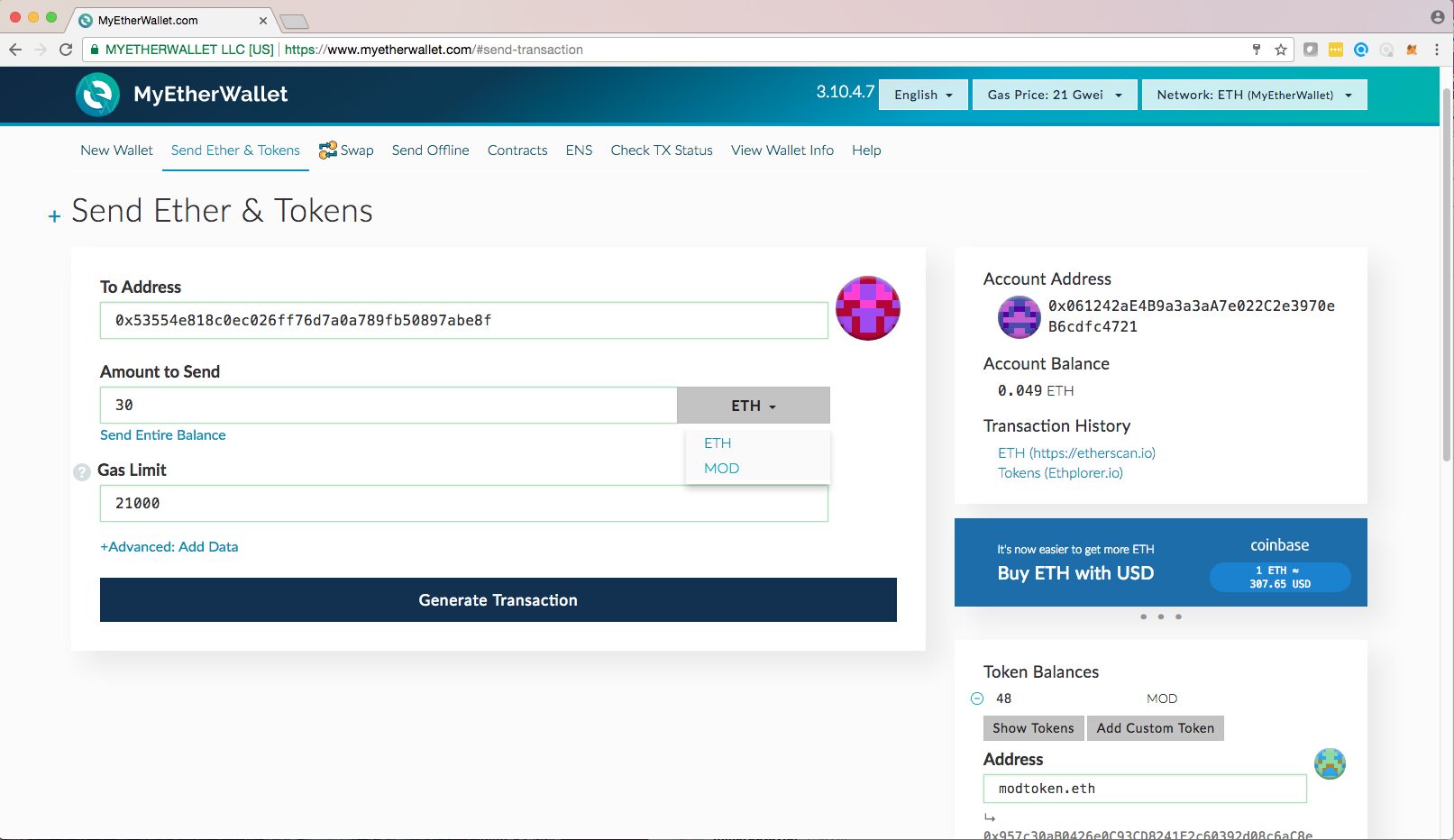Expand +Advanced: Add Data
1454x840 pixels.
tap(169, 547)
